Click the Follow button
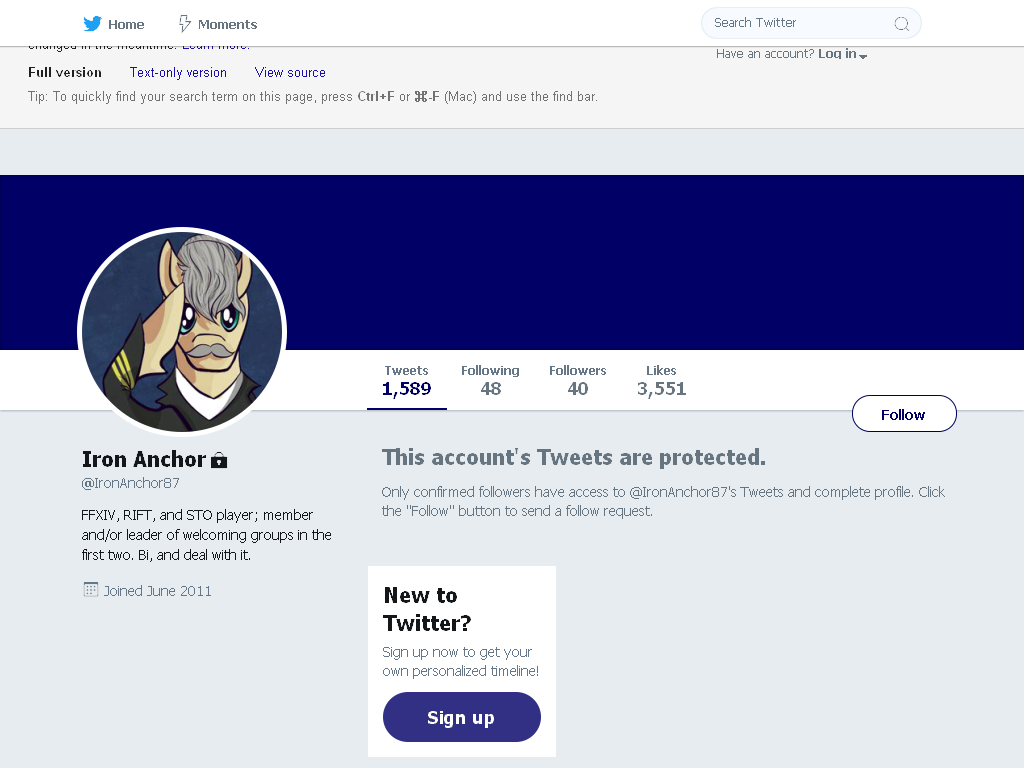The height and width of the screenshot is (768, 1024). click(x=904, y=413)
